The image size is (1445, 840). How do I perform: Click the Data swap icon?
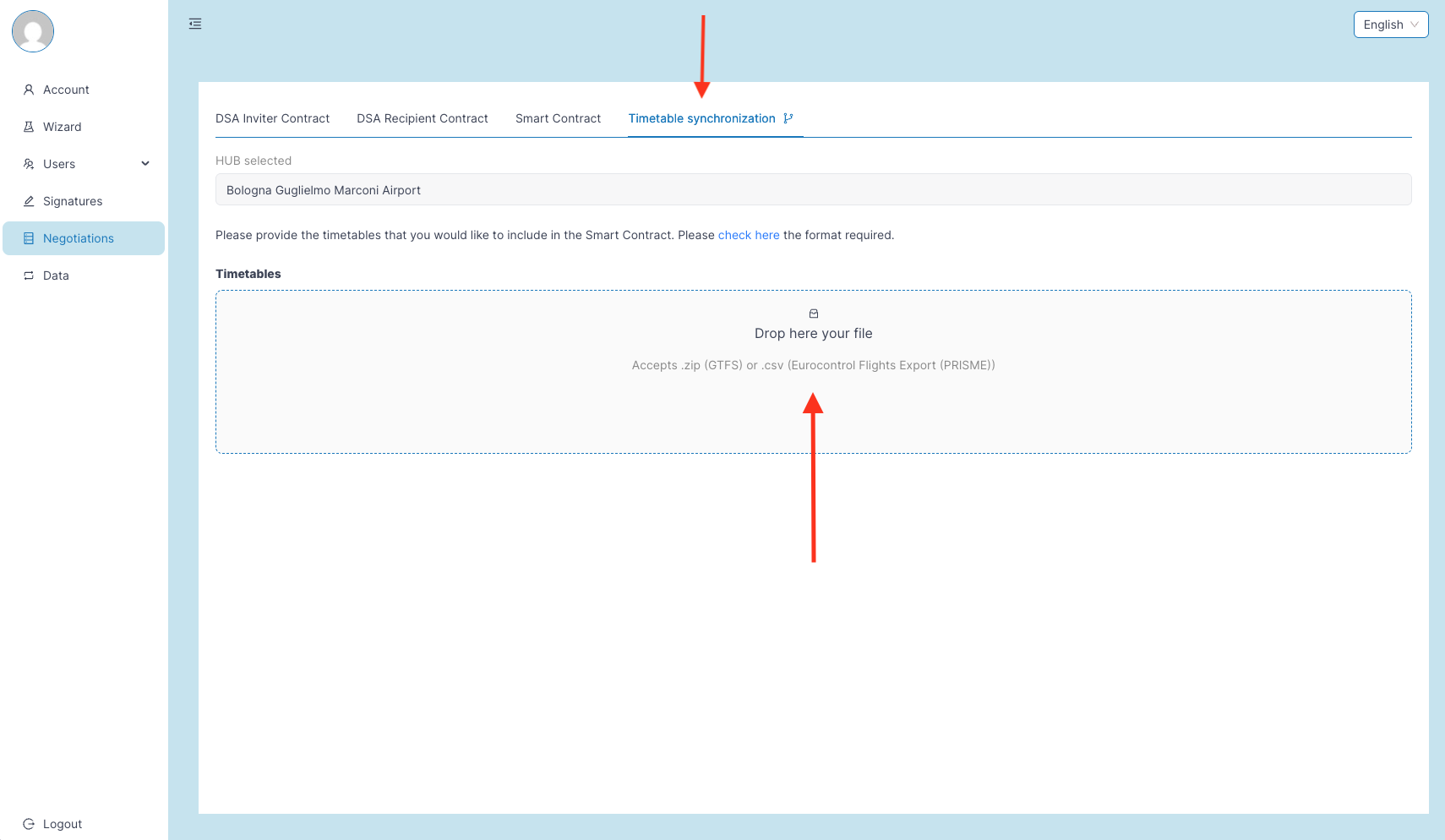point(29,275)
